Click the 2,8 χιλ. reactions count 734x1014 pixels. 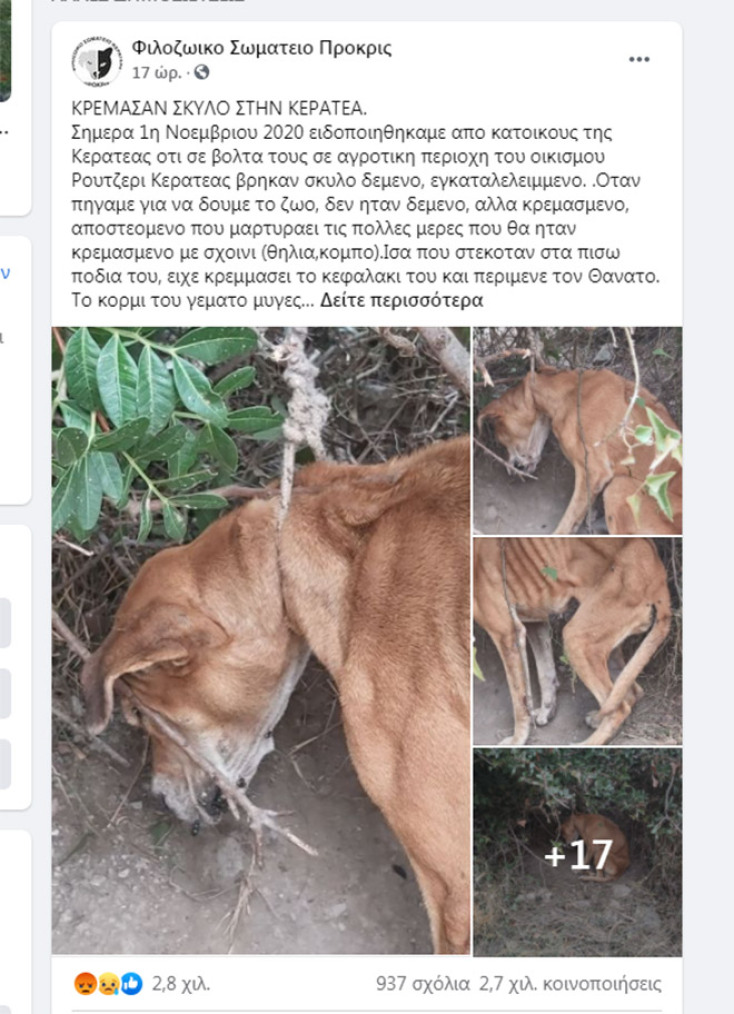click(181, 984)
